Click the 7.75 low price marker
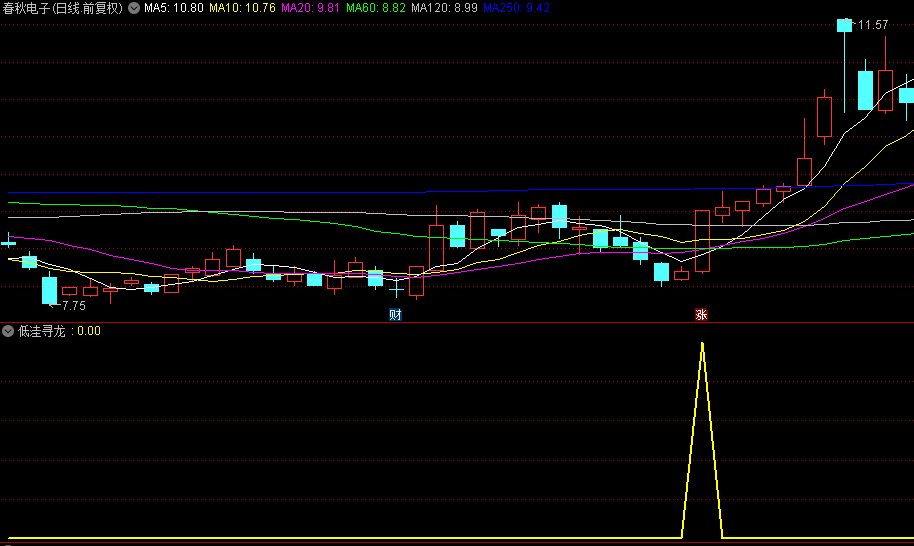914x546 pixels. (73, 305)
